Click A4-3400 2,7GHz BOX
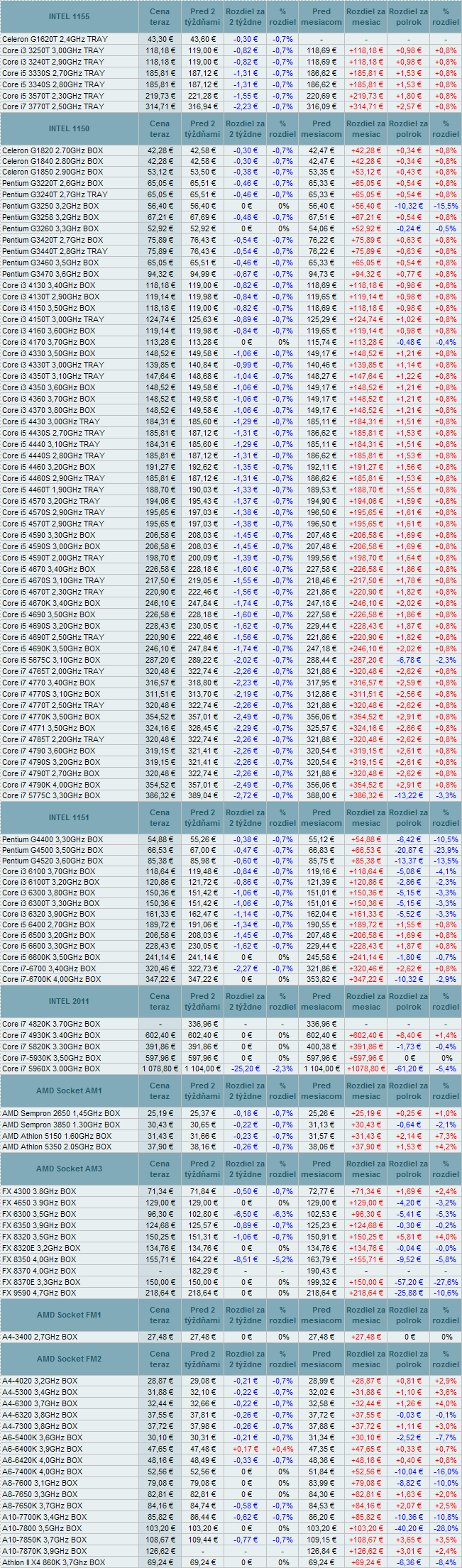This screenshot has width=462, height=1568. click(40, 1337)
